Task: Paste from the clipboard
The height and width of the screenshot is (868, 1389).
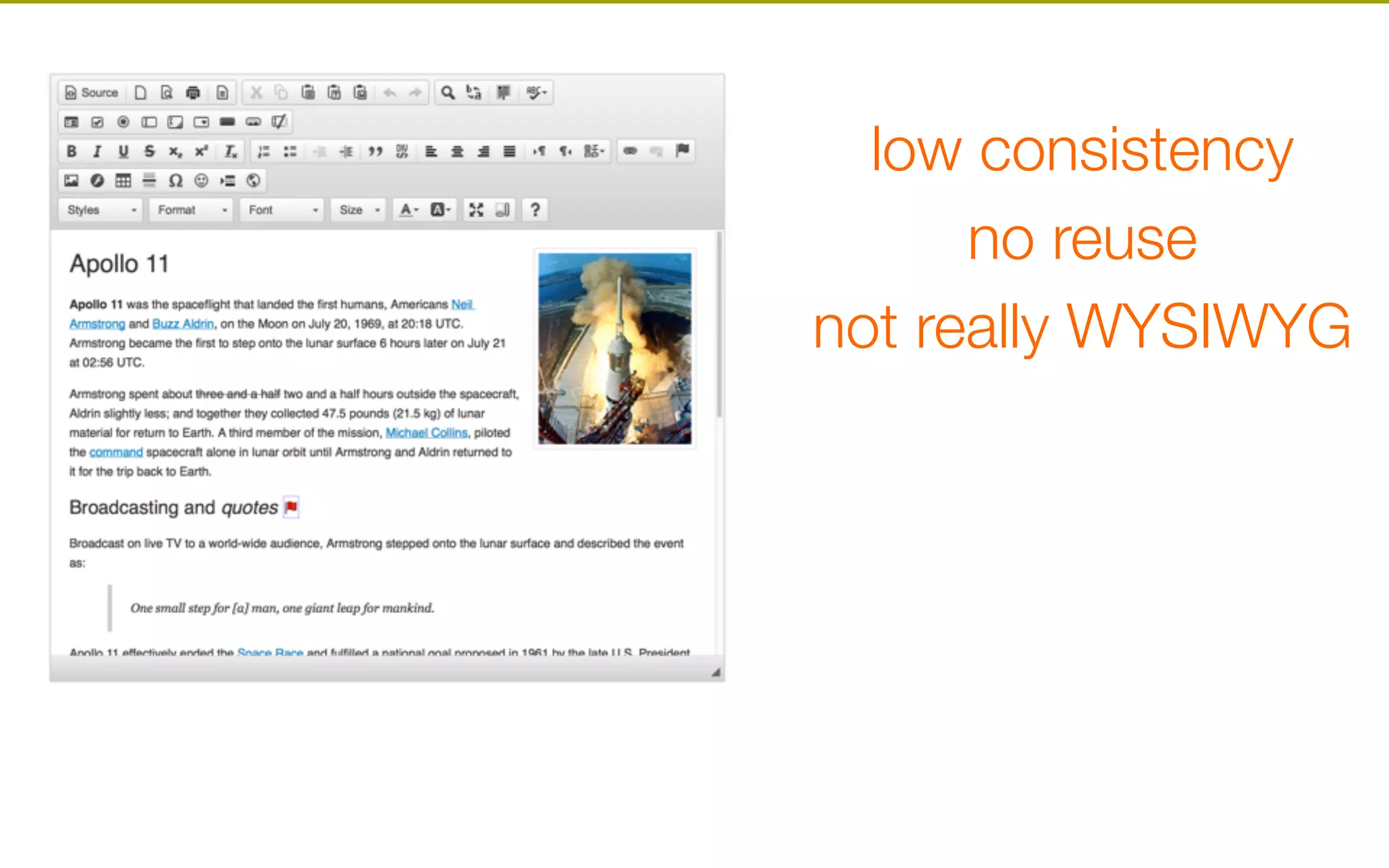Action: (x=308, y=92)
